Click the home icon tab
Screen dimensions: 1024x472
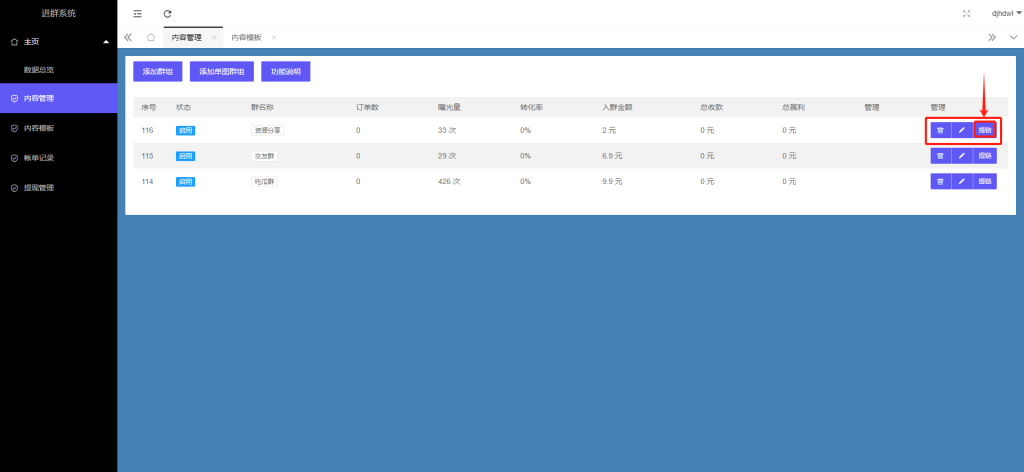150,37
